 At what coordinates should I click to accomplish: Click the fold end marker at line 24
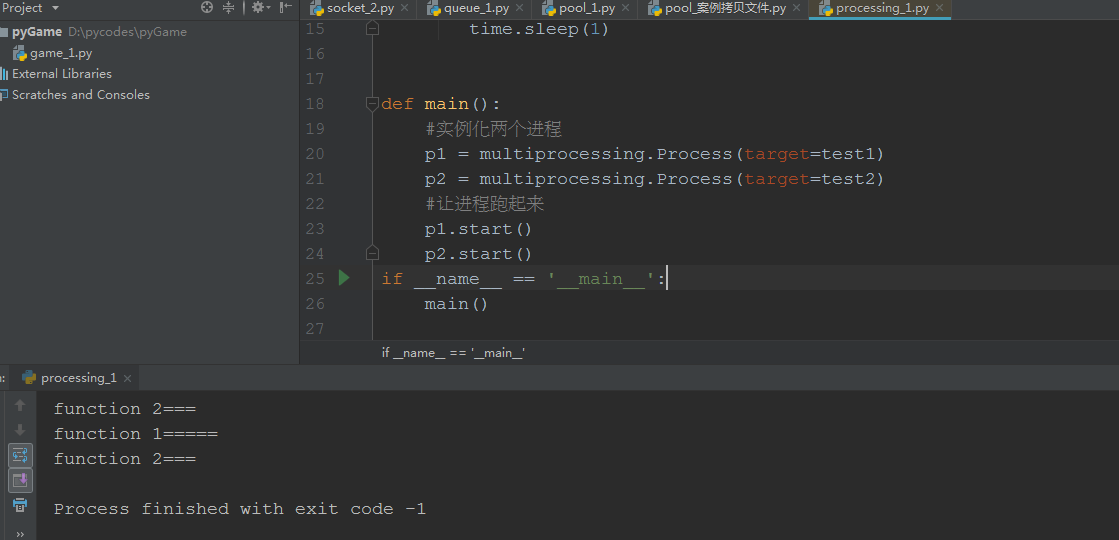372,253
